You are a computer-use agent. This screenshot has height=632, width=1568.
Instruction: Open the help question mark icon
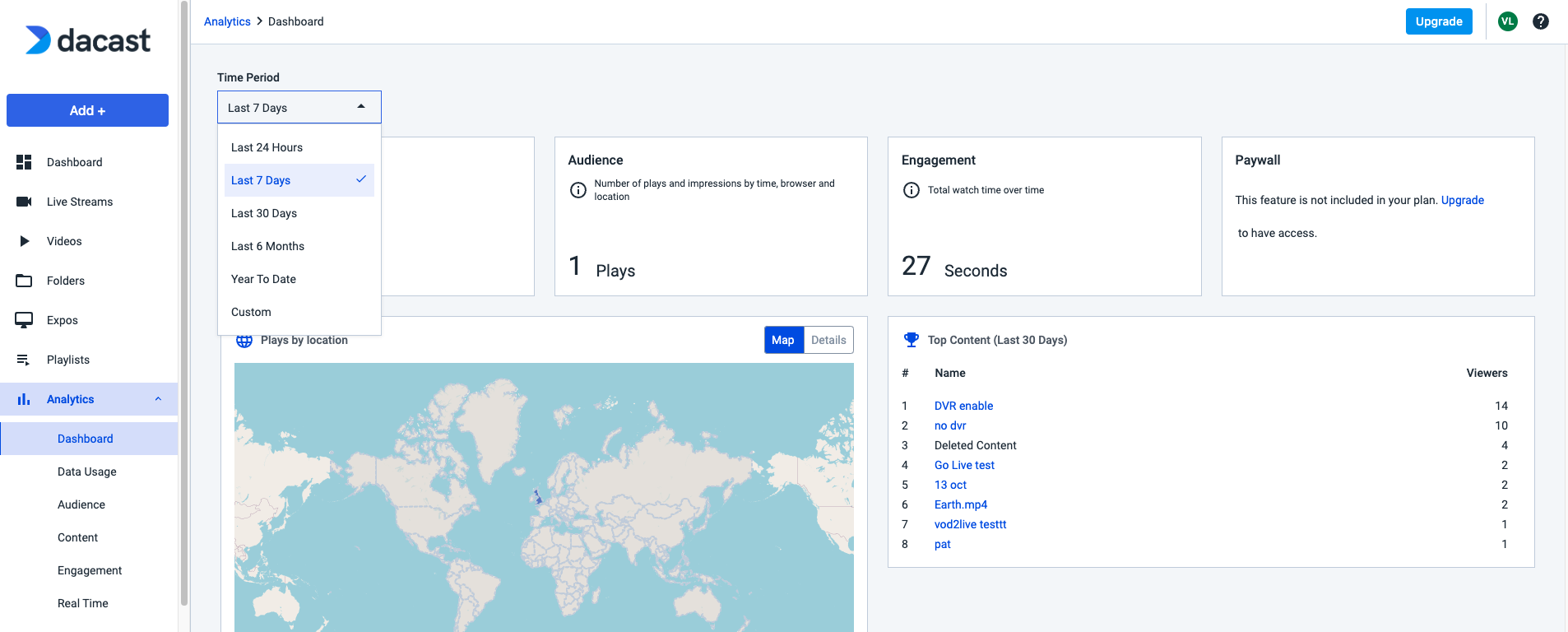pos(1540,21)
